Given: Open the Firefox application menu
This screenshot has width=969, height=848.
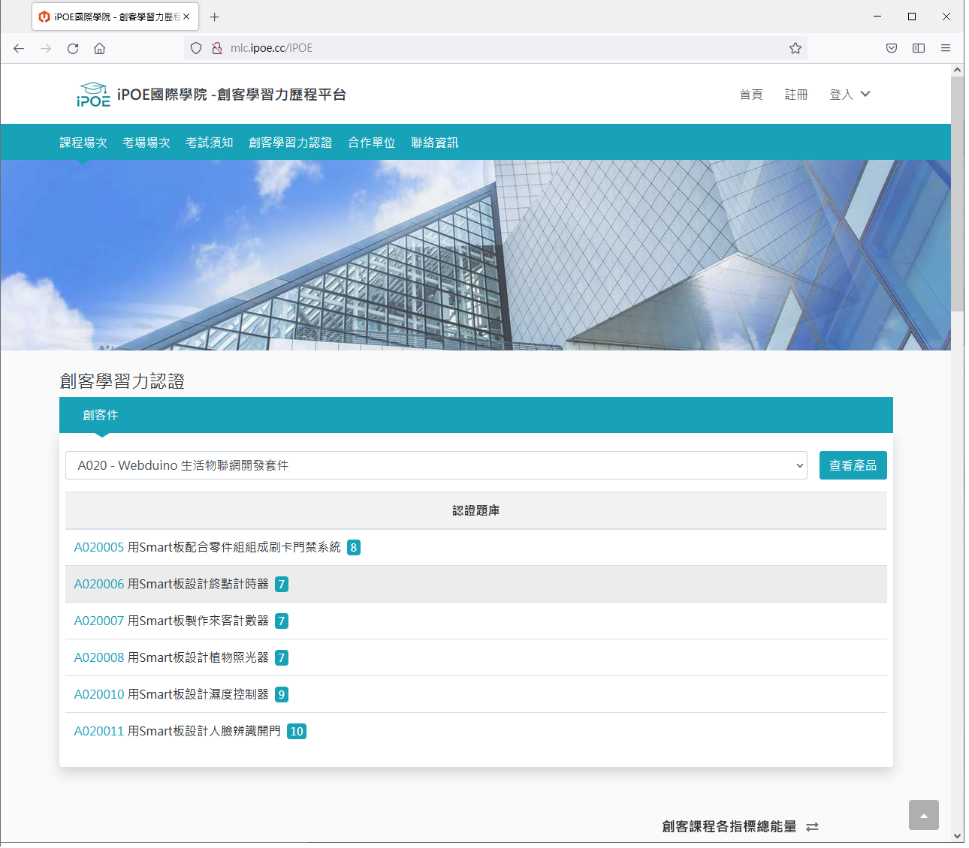Looking at the screenshot, I should click(945, 47).
